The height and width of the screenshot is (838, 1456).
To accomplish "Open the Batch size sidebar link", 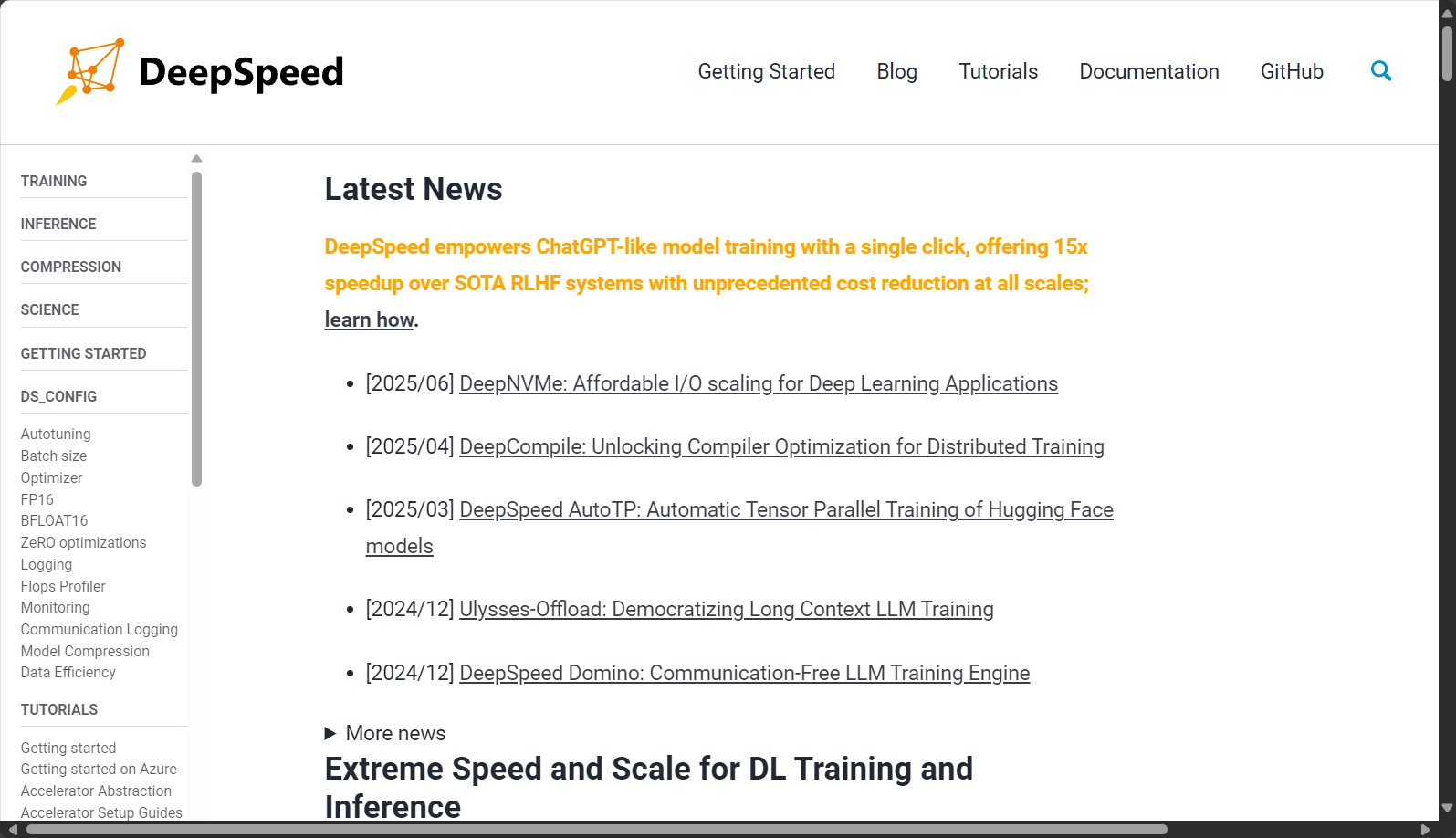I will (x=54, y=456).
